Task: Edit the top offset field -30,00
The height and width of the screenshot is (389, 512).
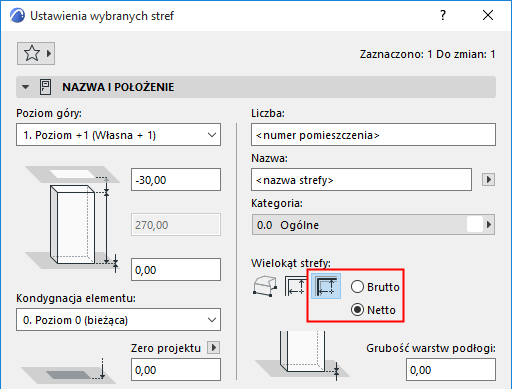Action: point(176,180)
